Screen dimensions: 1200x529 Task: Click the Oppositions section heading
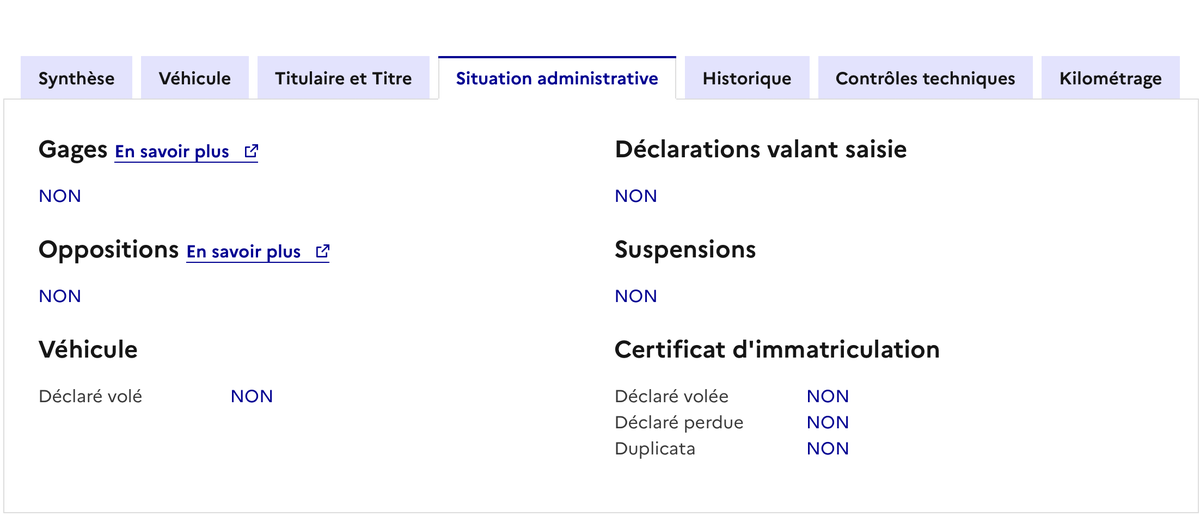[x=108, y=250]
